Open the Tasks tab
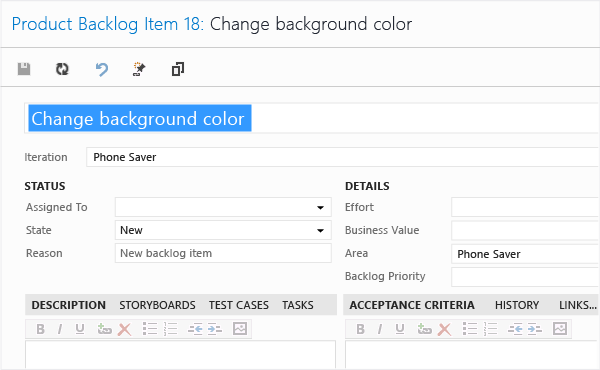The width and height of the screenshot is (600, 370). 298,305
